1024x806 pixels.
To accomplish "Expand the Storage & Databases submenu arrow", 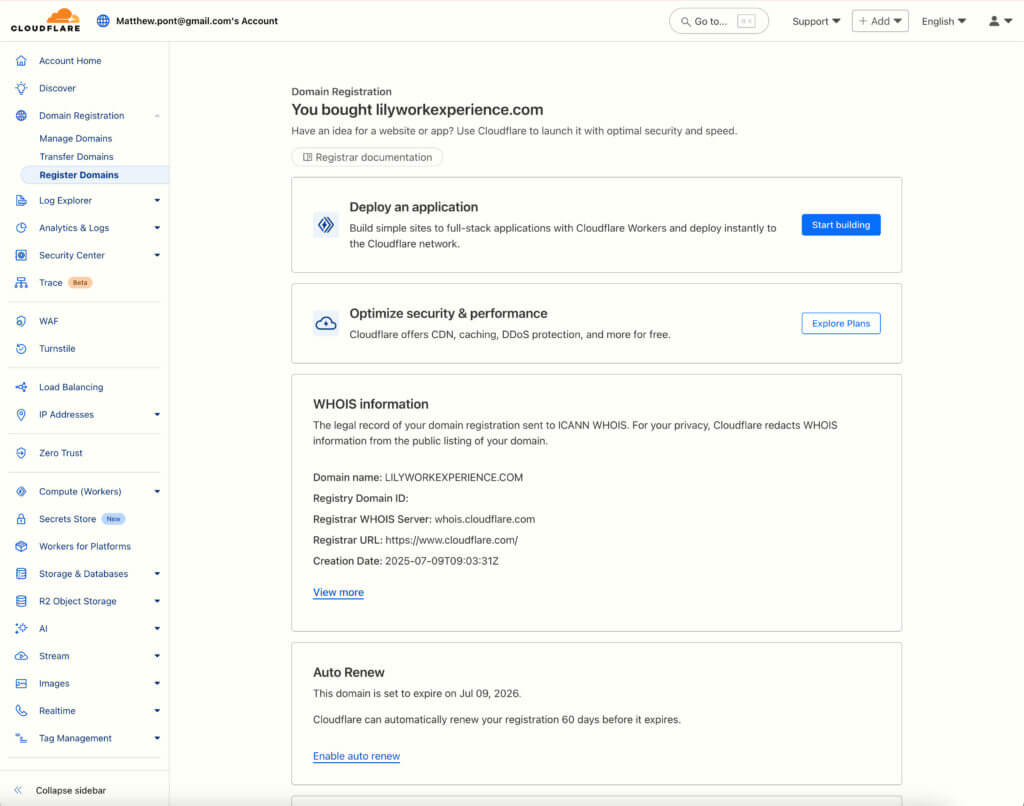I will (x=157, y=574).
